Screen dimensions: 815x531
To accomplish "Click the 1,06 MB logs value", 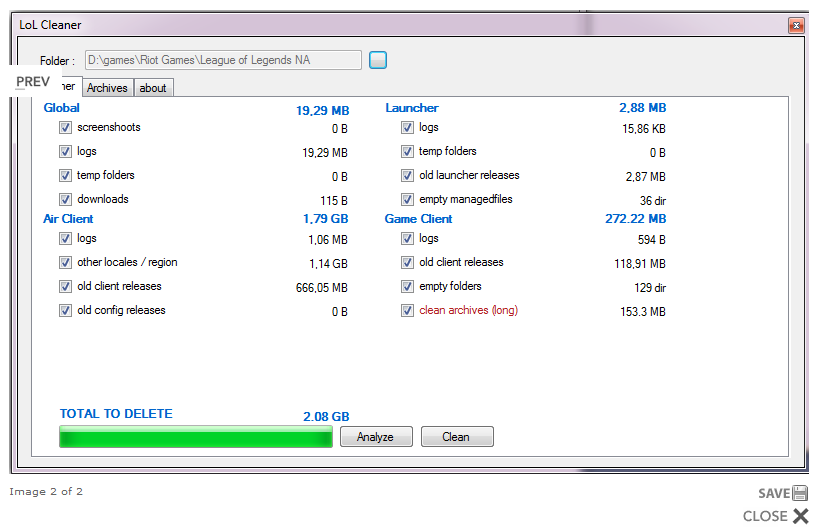I will (x=327, y=240).
